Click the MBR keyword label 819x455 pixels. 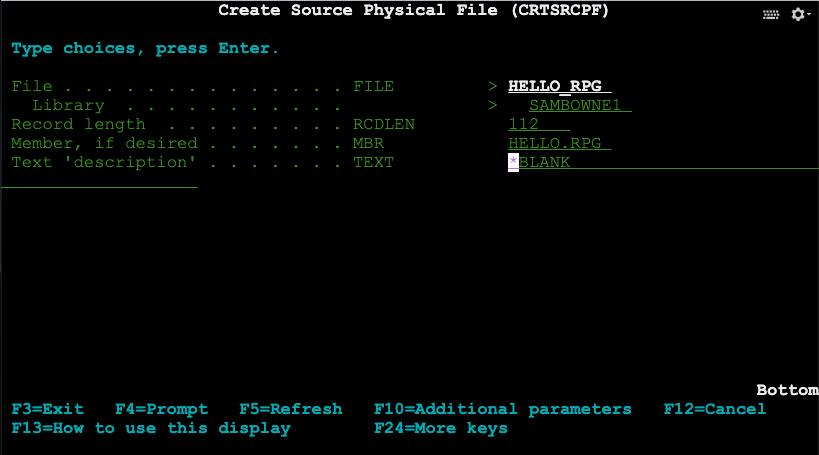pos(368,143)
